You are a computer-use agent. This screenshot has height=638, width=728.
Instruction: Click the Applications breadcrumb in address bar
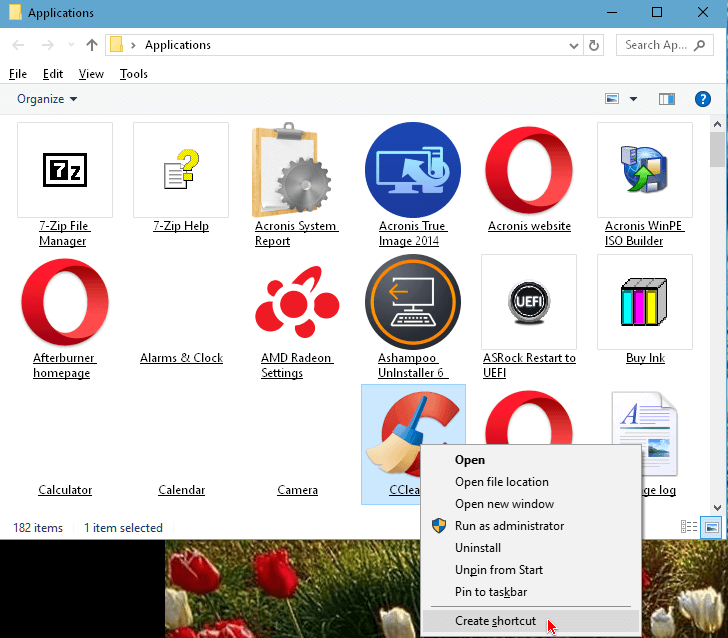(x=178, y=45)
